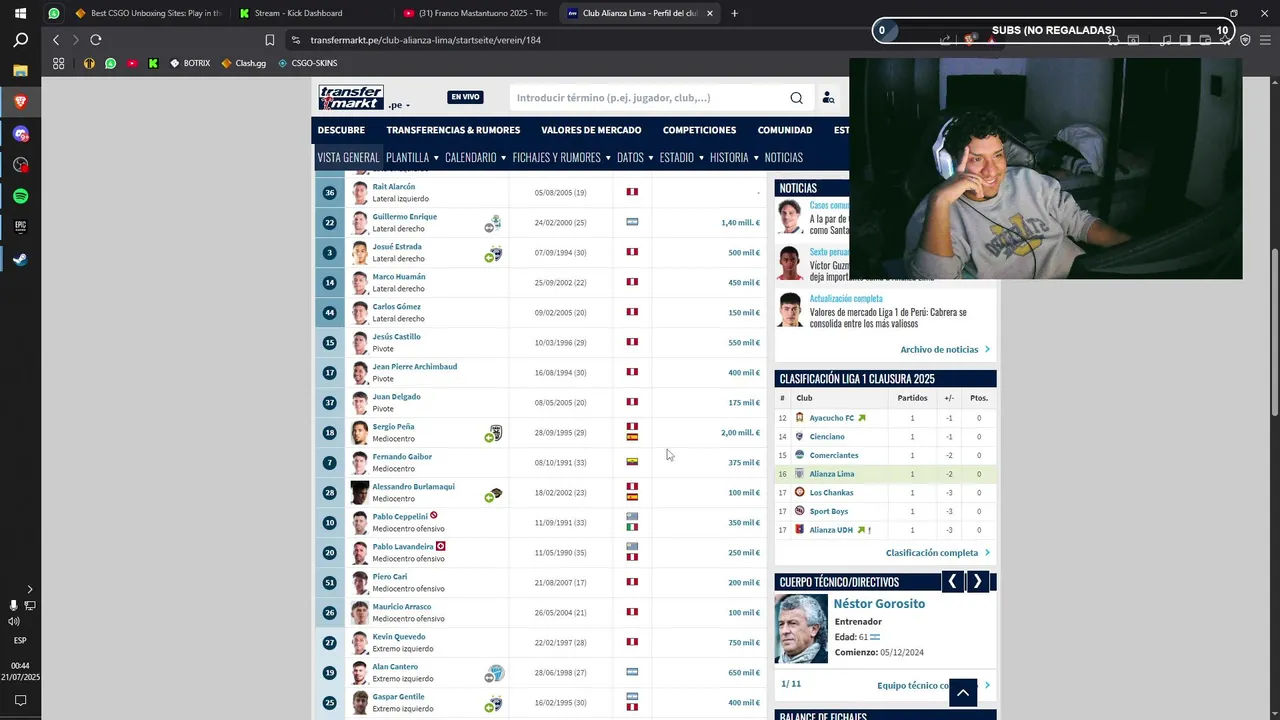The height and width of the screenshot is (720, 1280).
Task: Switch to Best CSGO Unboxing Sites tab
Action: point(148,13)
